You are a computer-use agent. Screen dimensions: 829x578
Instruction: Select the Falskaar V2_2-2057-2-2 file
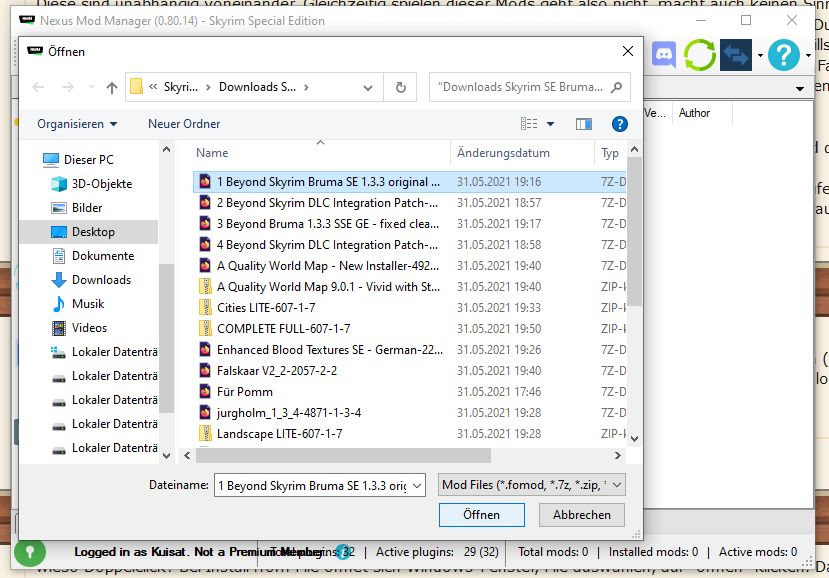(276, 370)
